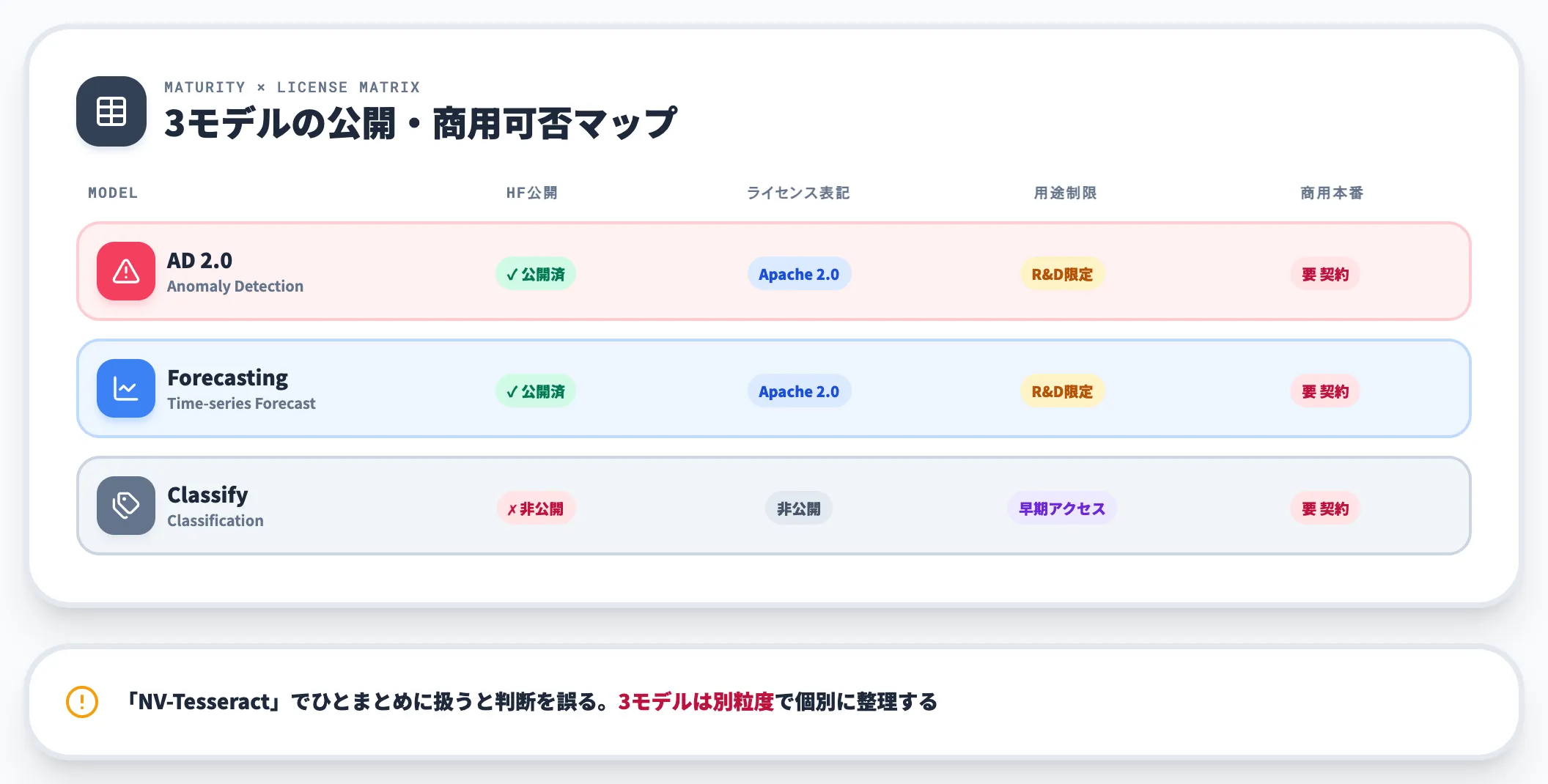Click the Time-series Forecast subtitle

click(x=241, y=403)
